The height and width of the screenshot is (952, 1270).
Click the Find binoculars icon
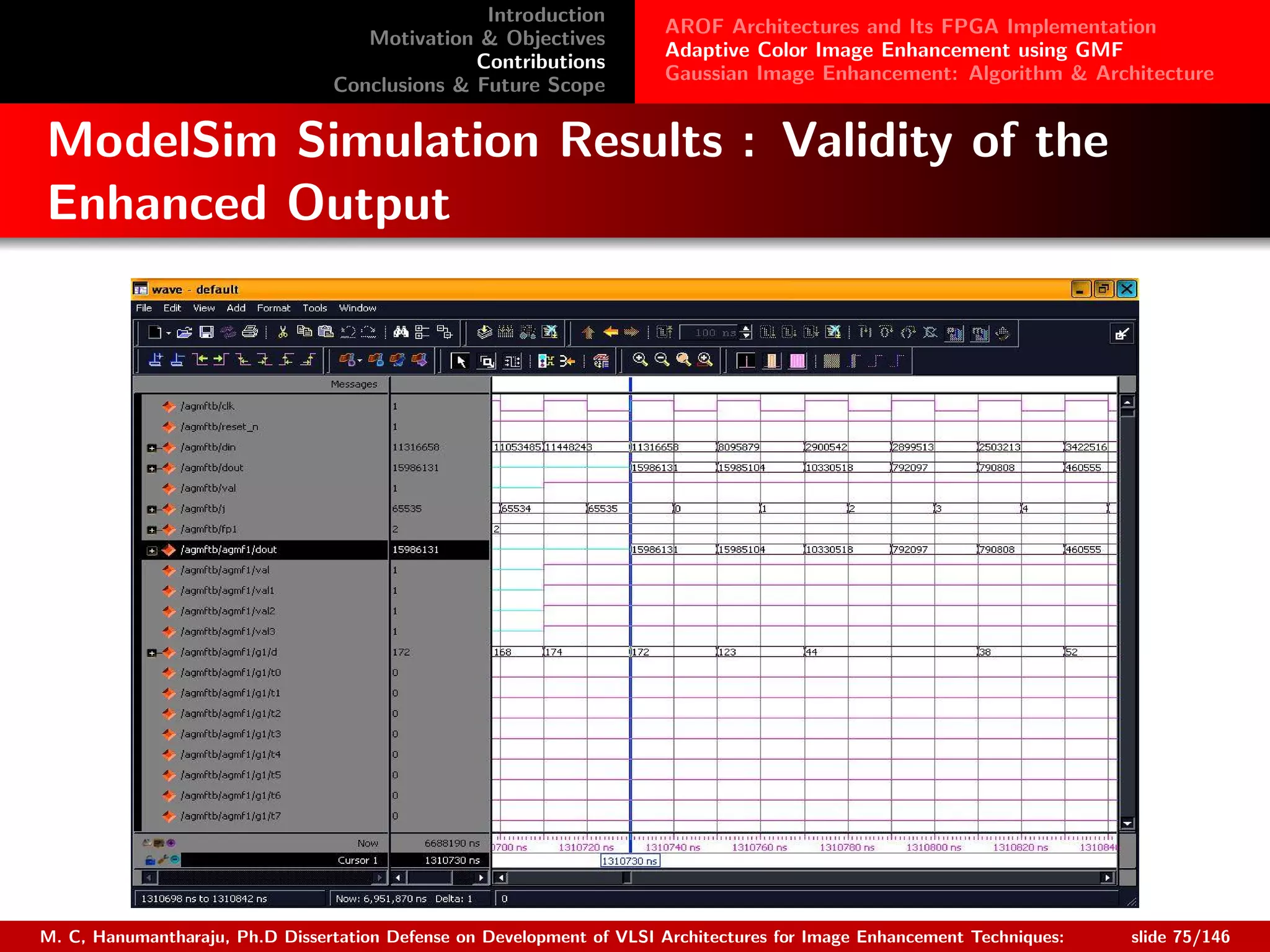coord(401,332)
